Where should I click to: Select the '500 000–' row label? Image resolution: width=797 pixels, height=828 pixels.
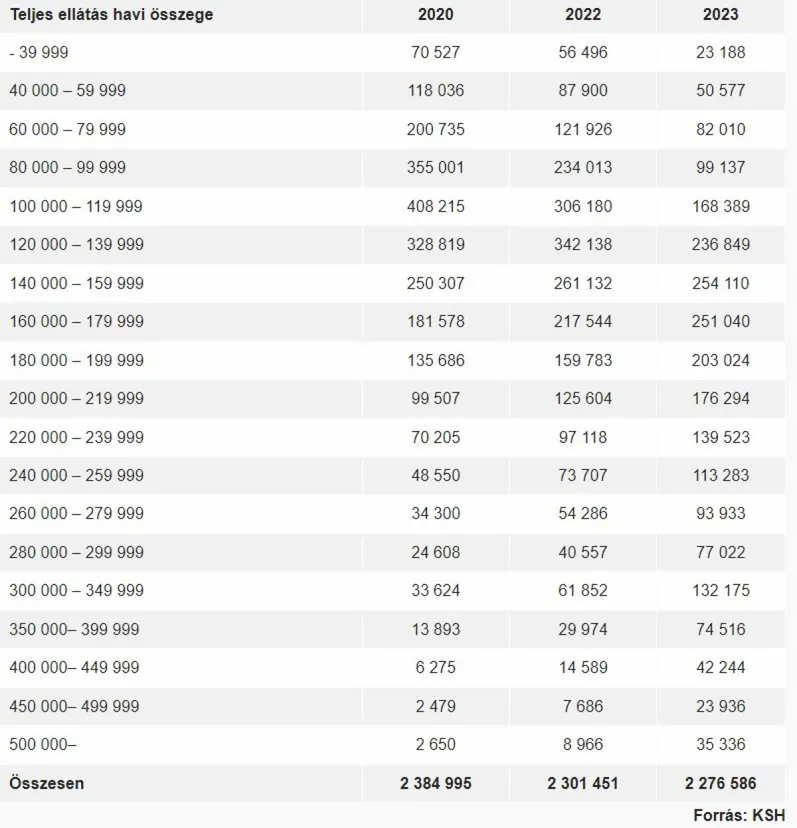point(43,745)
